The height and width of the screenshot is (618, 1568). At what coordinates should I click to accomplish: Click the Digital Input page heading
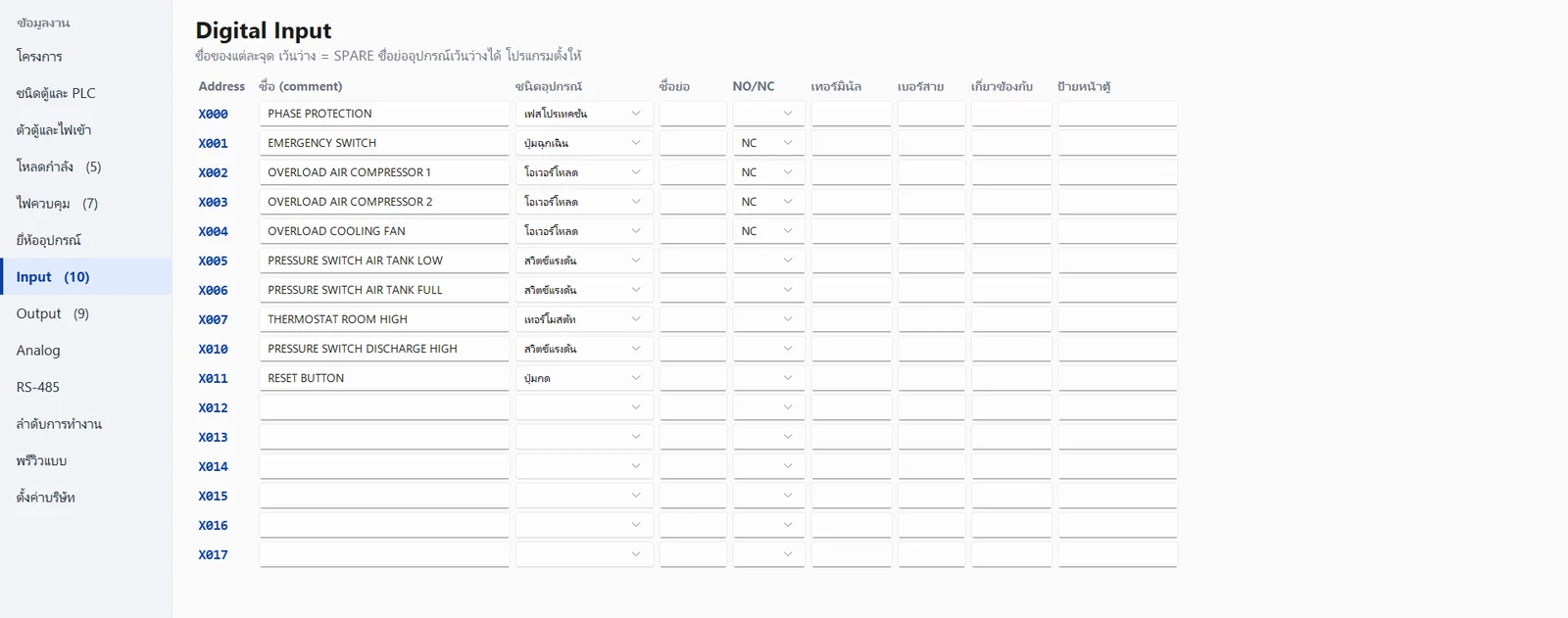tap(264, 30)
